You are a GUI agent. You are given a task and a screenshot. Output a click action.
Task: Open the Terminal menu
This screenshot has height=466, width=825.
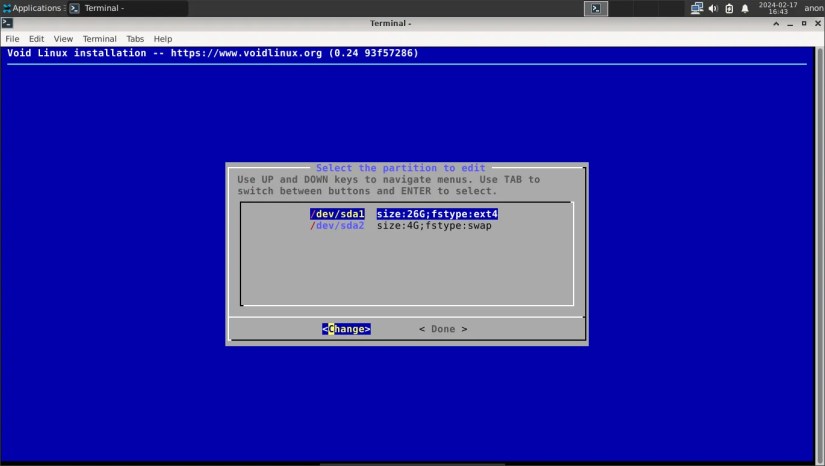[99, 39]
